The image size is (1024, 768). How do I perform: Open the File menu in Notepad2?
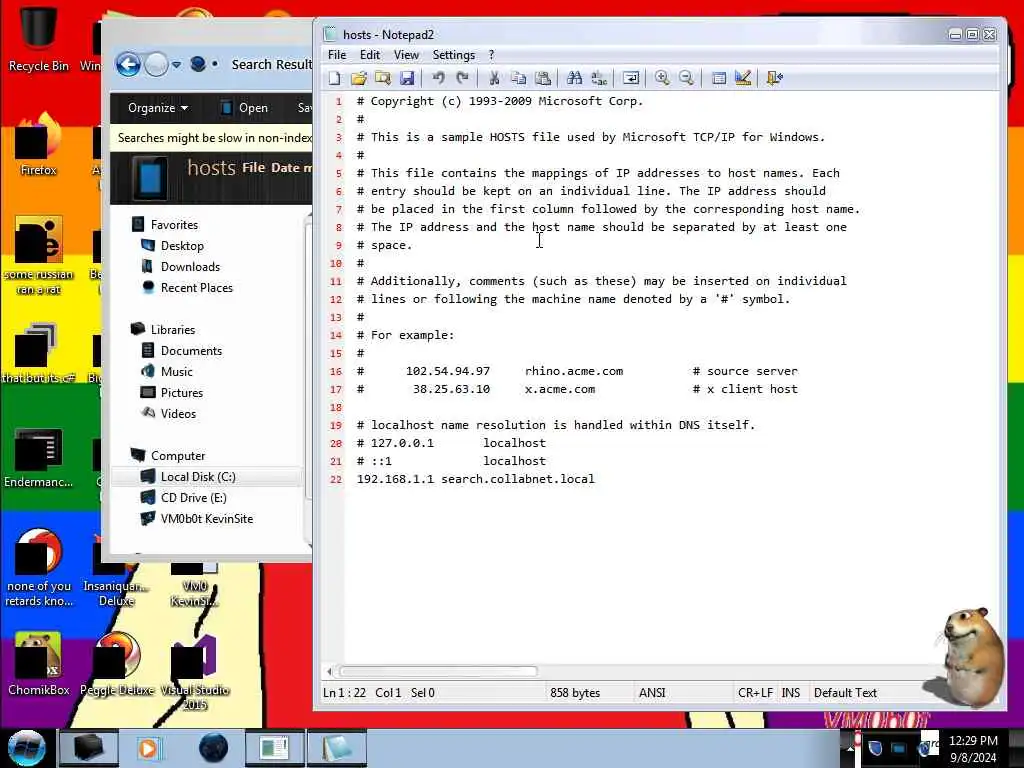[337, 55]
